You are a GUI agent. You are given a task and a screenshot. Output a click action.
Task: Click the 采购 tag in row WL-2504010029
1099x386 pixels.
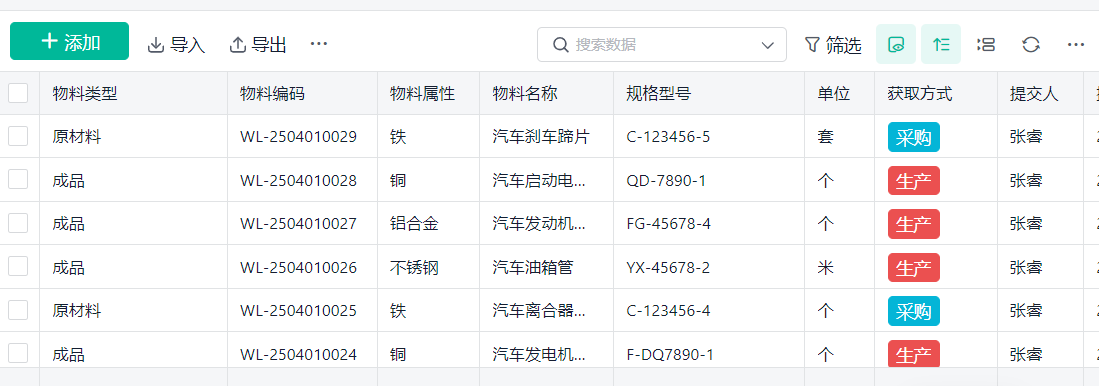point(913,137)
